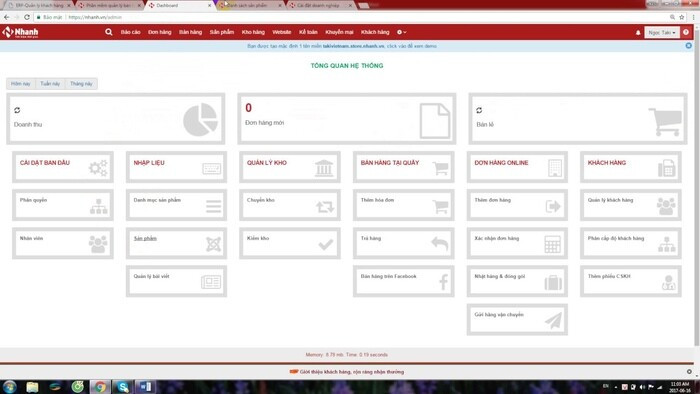
Task: Refresh the Bán lẻ retail widget
Action: tap(479, 110)
